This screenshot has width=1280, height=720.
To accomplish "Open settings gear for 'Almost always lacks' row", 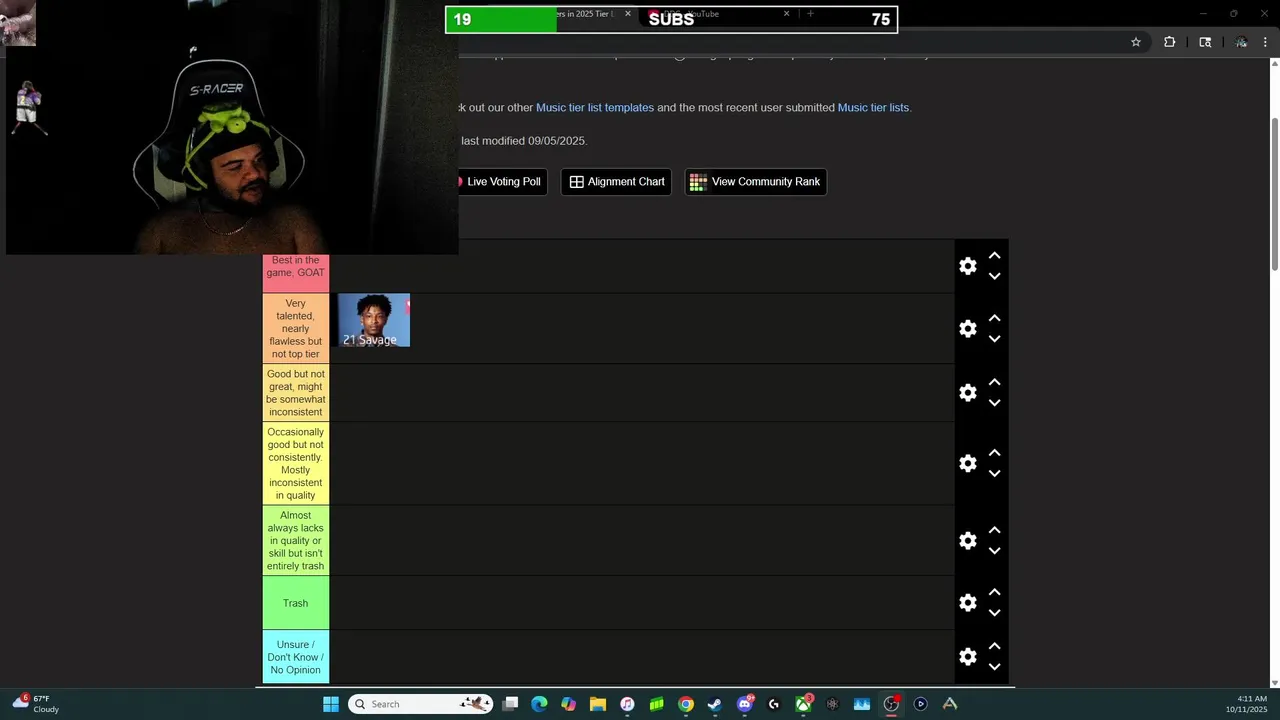I will (x=968, y=541).
